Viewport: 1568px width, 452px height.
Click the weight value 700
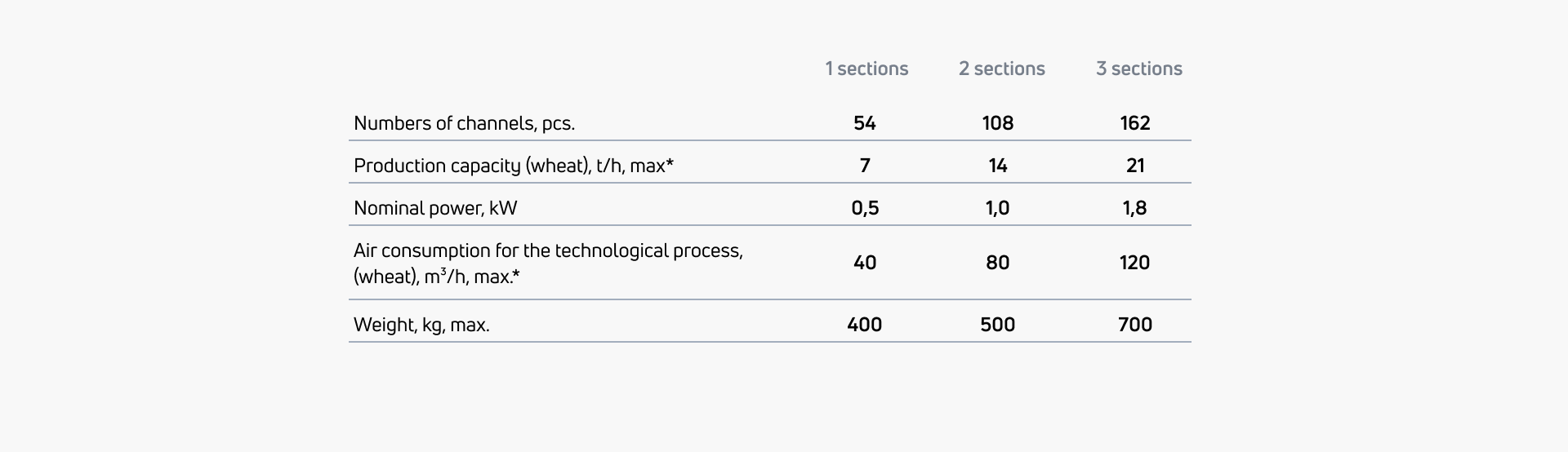tap(1134, 325)
